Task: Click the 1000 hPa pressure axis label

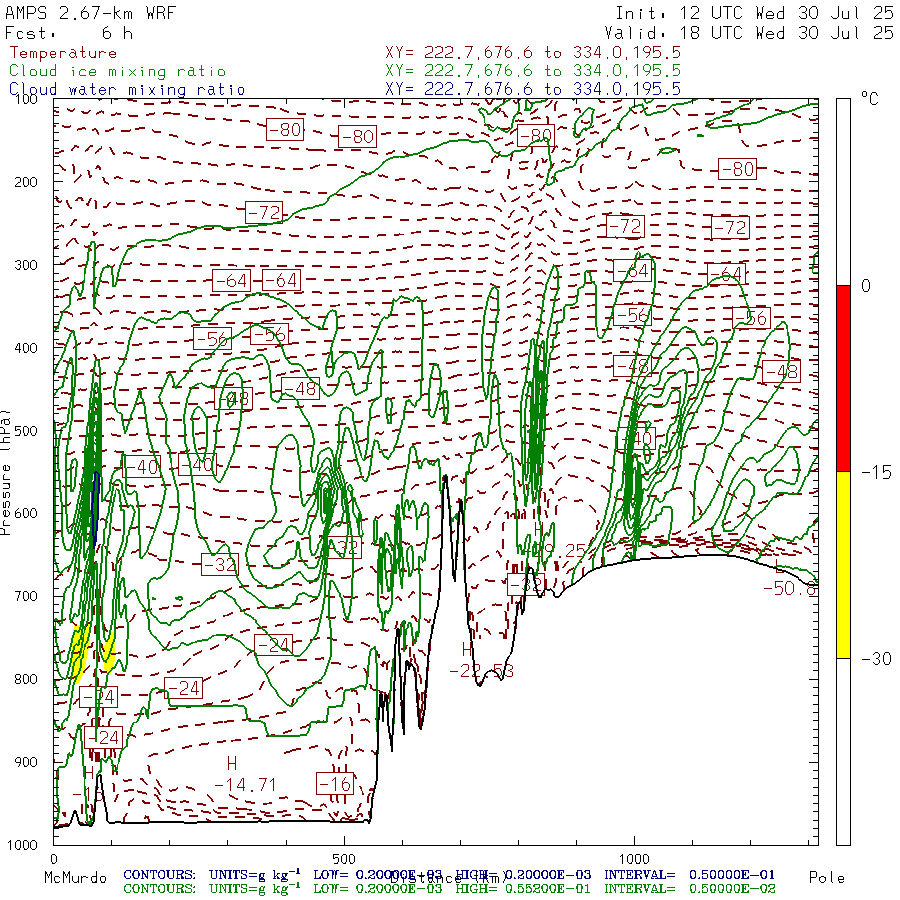Action: (x=22, y=845)
